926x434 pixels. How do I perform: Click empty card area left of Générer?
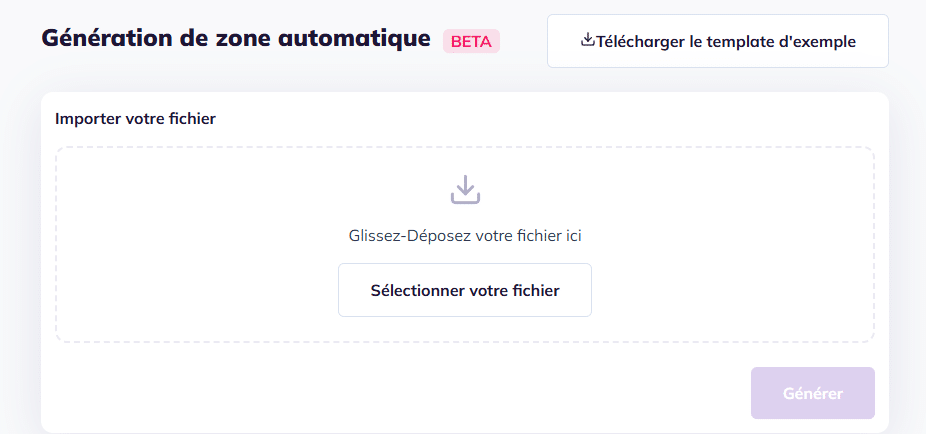click(x=400, y=393)
